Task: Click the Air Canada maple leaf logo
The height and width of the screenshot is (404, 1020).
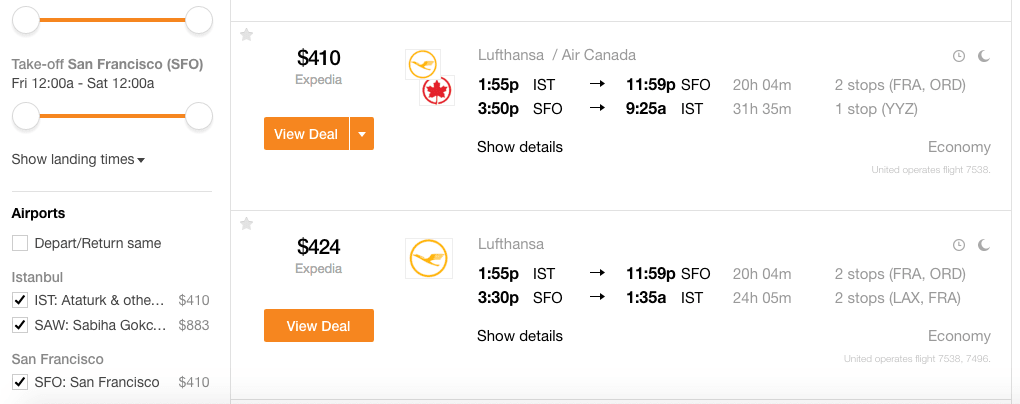Action: tap(436, 94)
